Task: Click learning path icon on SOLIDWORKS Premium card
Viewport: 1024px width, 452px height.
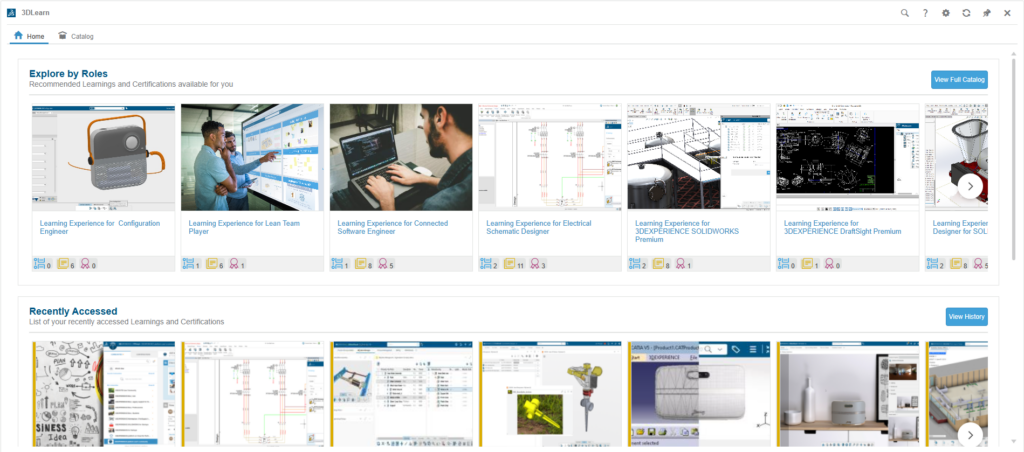Action: (x=633, y=264)
